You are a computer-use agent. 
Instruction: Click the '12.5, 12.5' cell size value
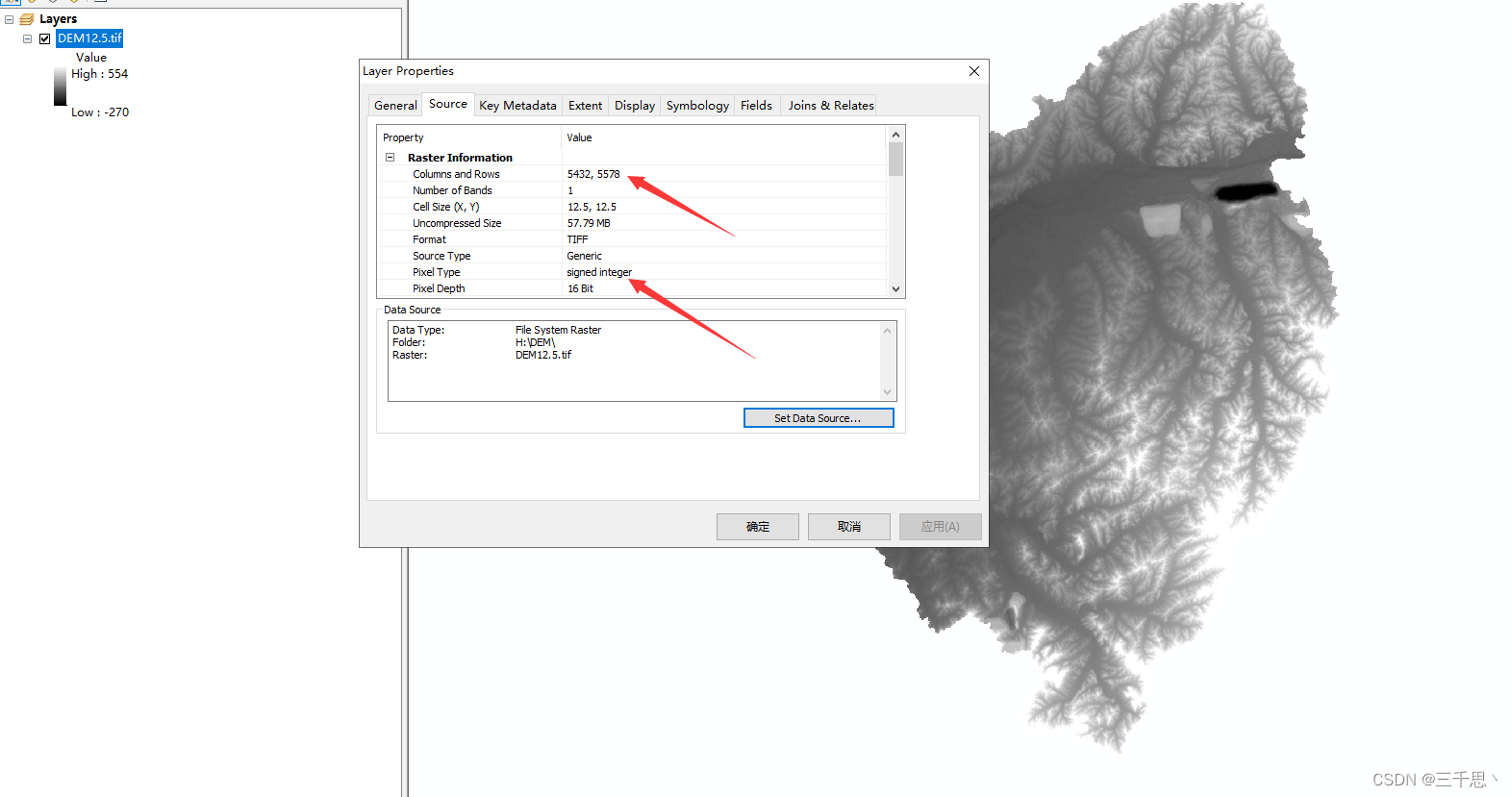(592, 207)
